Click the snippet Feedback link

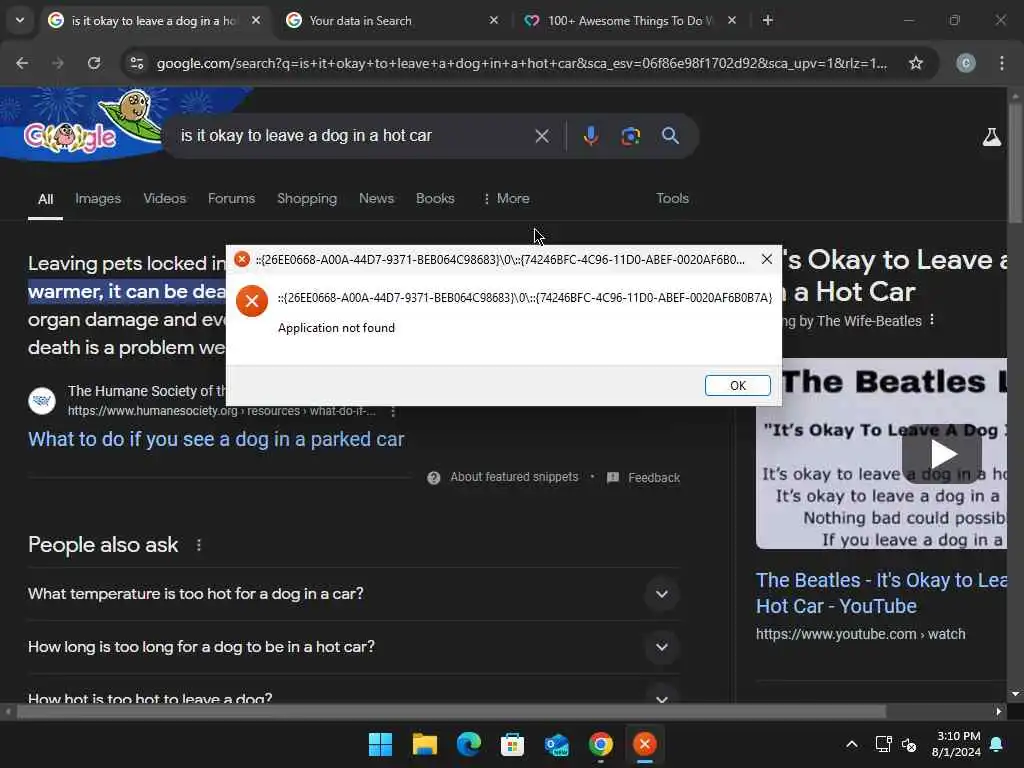[644, 477]
